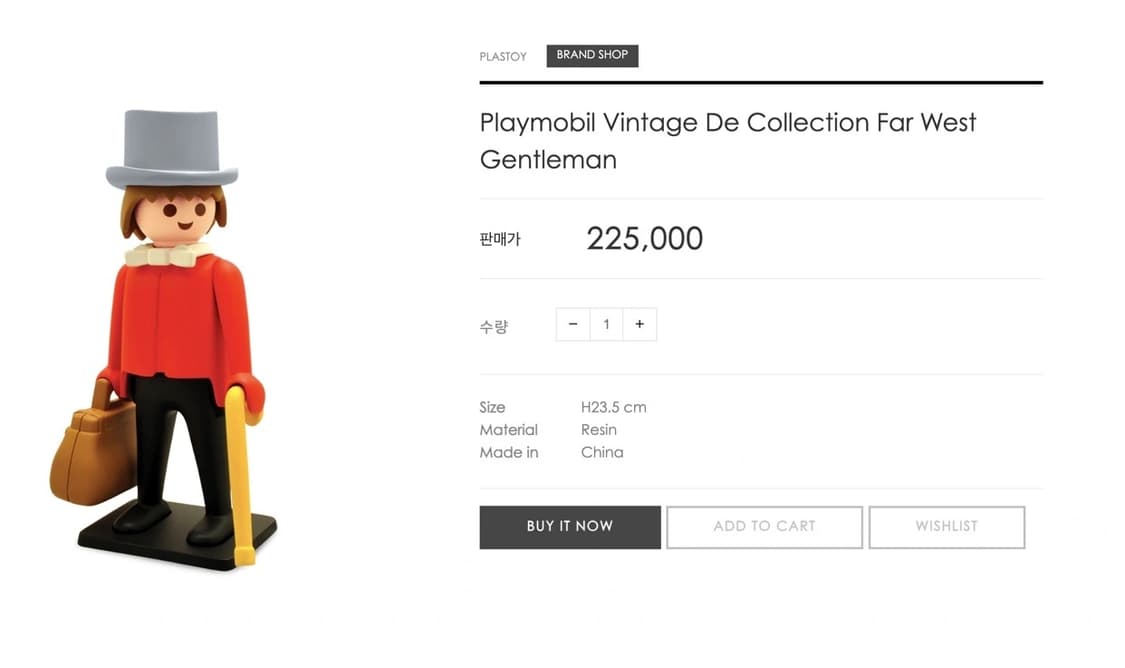
Task: Click the H23.5 cm size value
Action: [613, 407]
